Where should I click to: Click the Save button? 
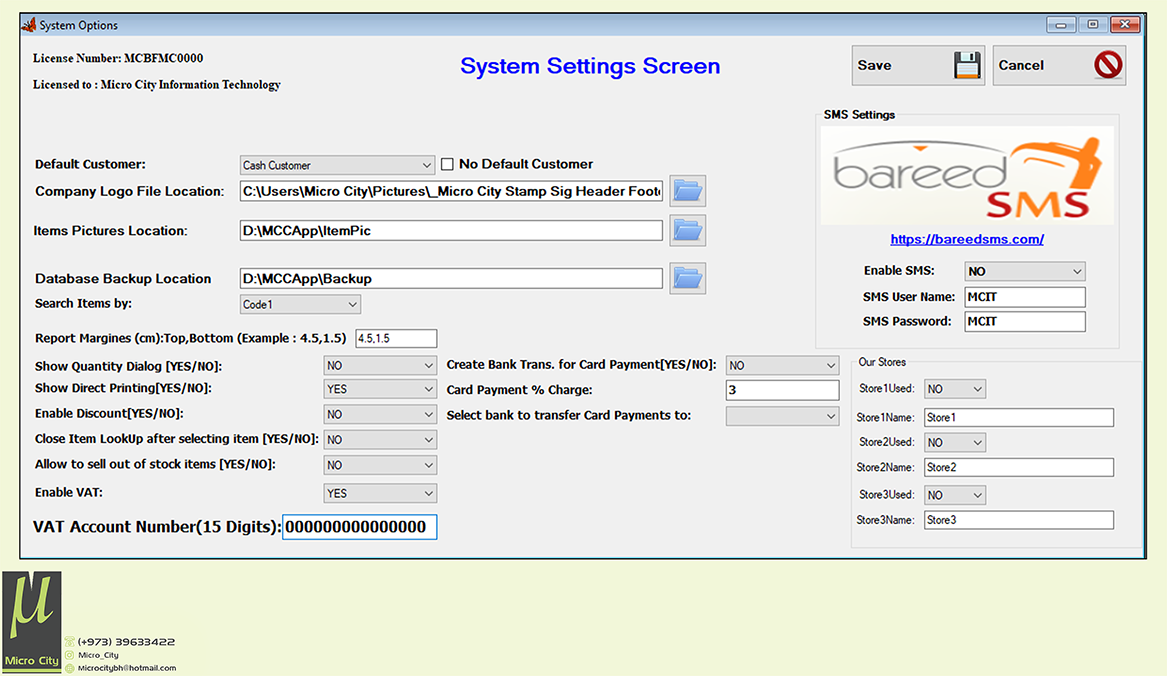[918, 66]
